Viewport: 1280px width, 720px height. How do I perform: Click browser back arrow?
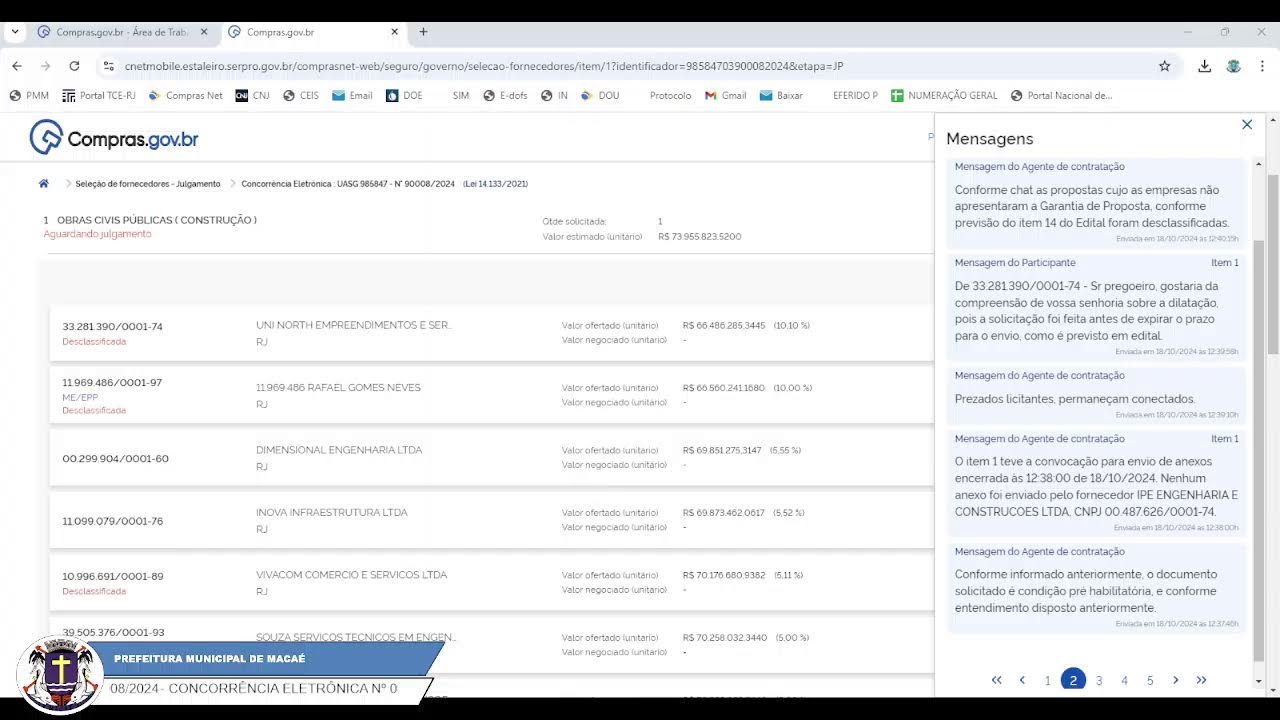click(17, 66)
